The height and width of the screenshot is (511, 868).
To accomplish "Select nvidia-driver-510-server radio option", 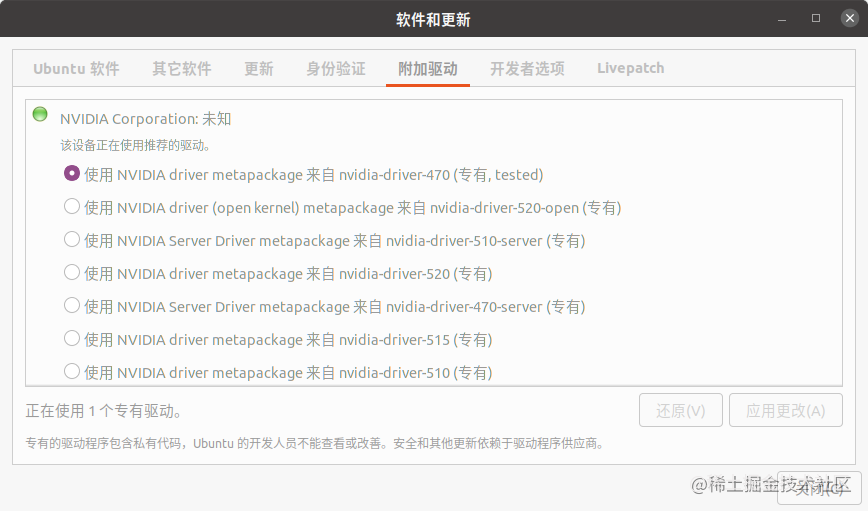I will 72,239.
